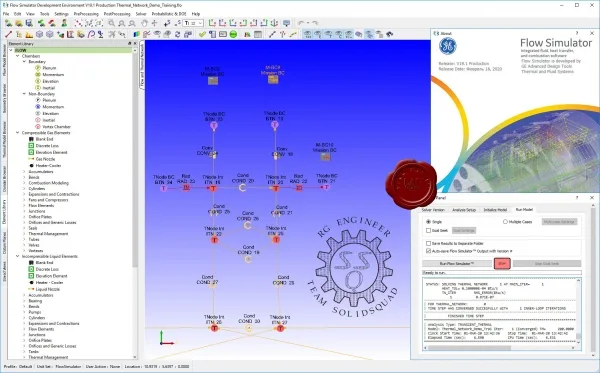Click the green circle minus icon

[233, 34]
